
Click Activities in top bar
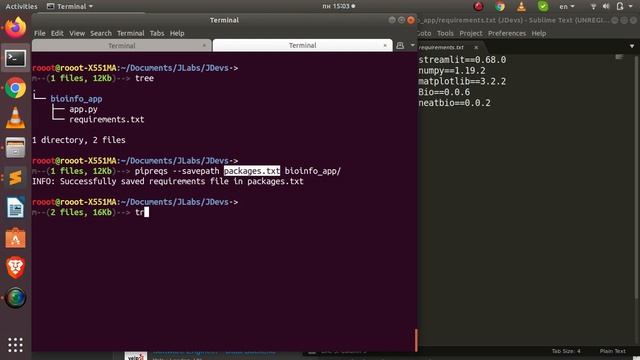point(21,7)
